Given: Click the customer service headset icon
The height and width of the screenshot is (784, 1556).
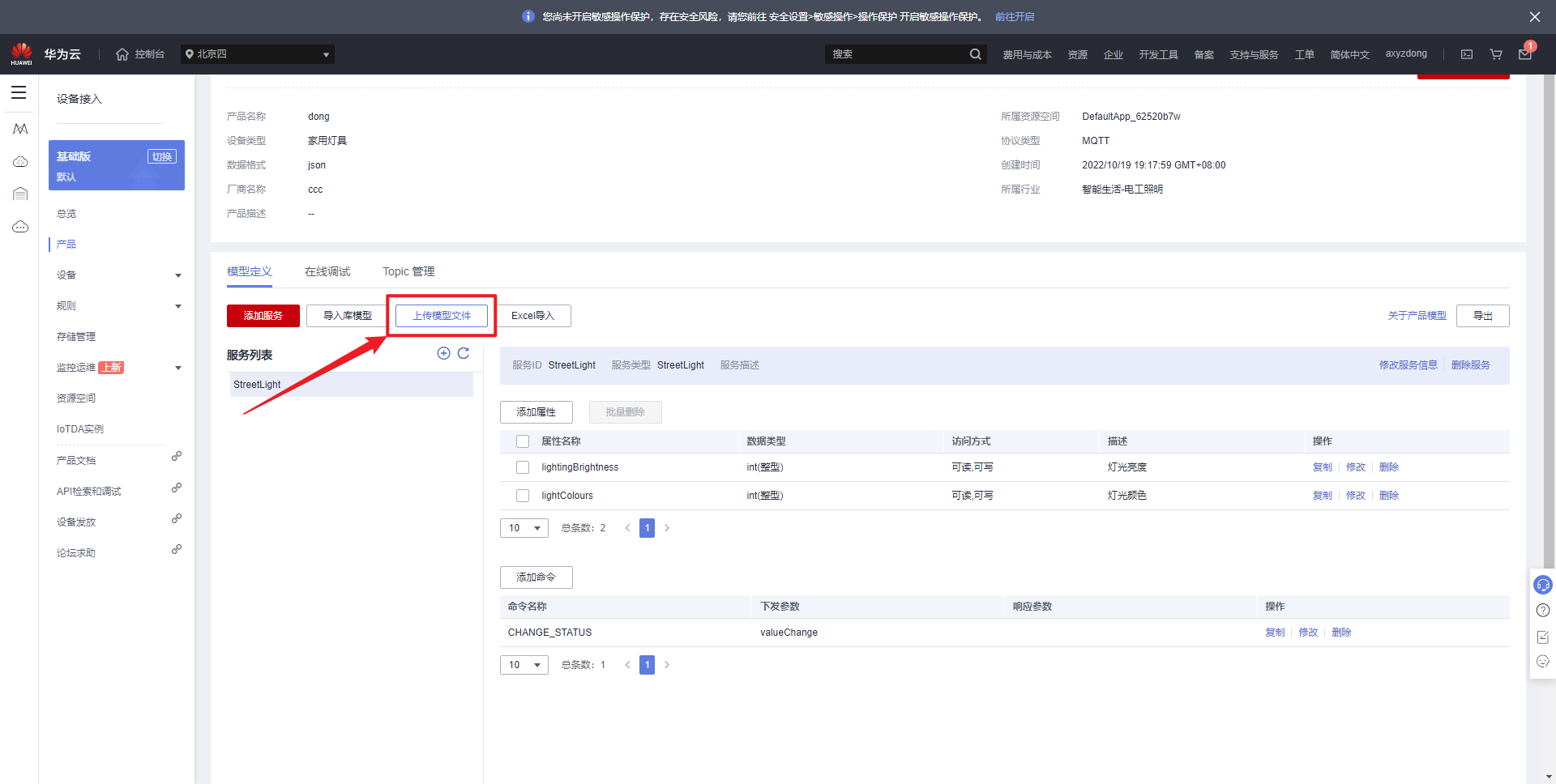Looking at the screenshot, I should coord(1543,585).
